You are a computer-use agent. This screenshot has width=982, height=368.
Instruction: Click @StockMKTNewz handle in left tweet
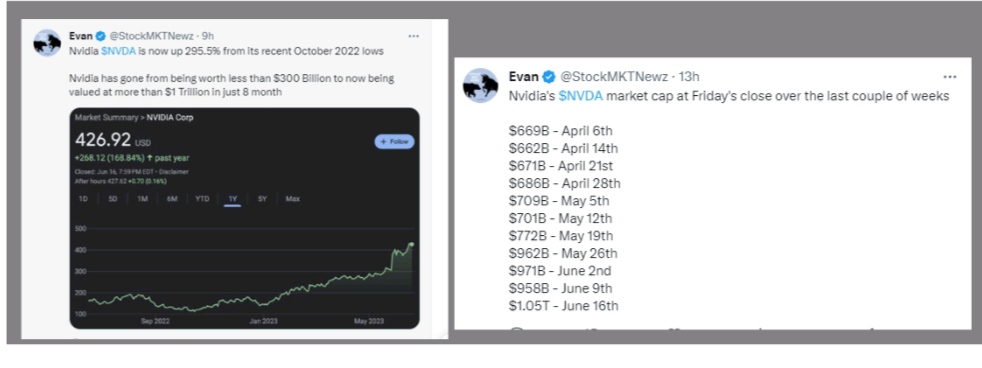[148, 36]
